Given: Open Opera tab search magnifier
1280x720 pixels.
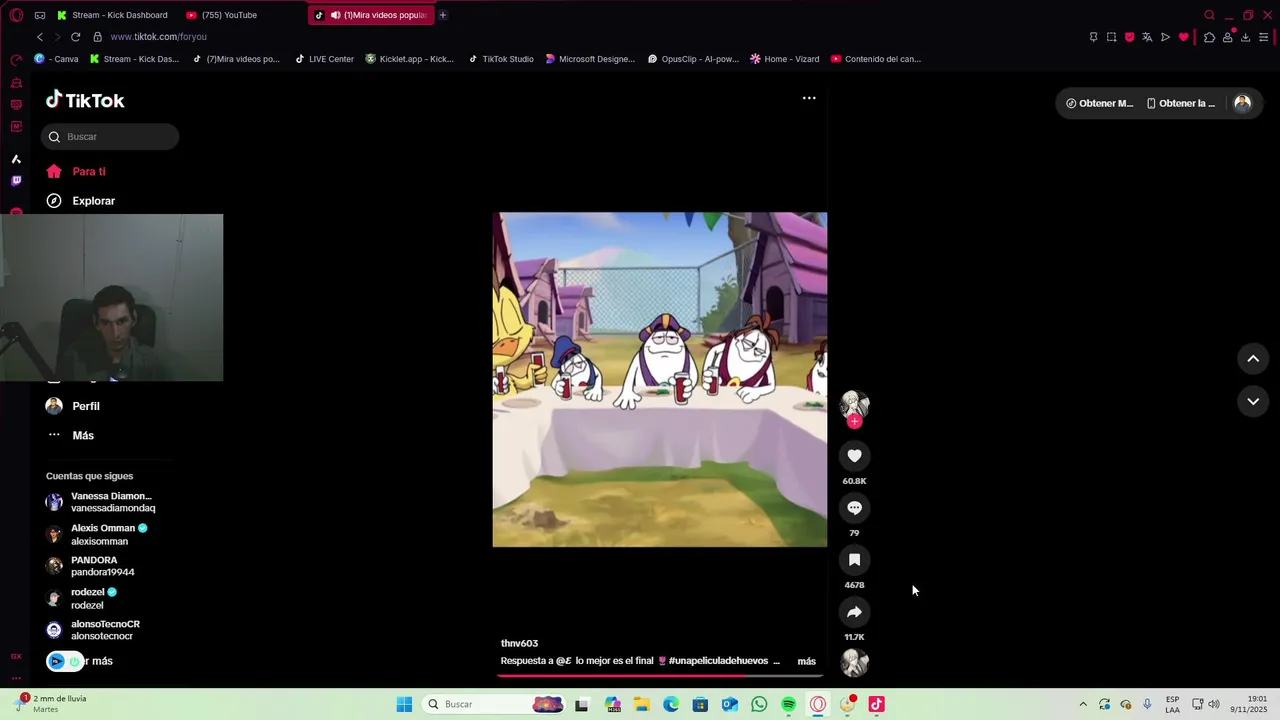Looking at the screenshot, I should point(1209,15).
